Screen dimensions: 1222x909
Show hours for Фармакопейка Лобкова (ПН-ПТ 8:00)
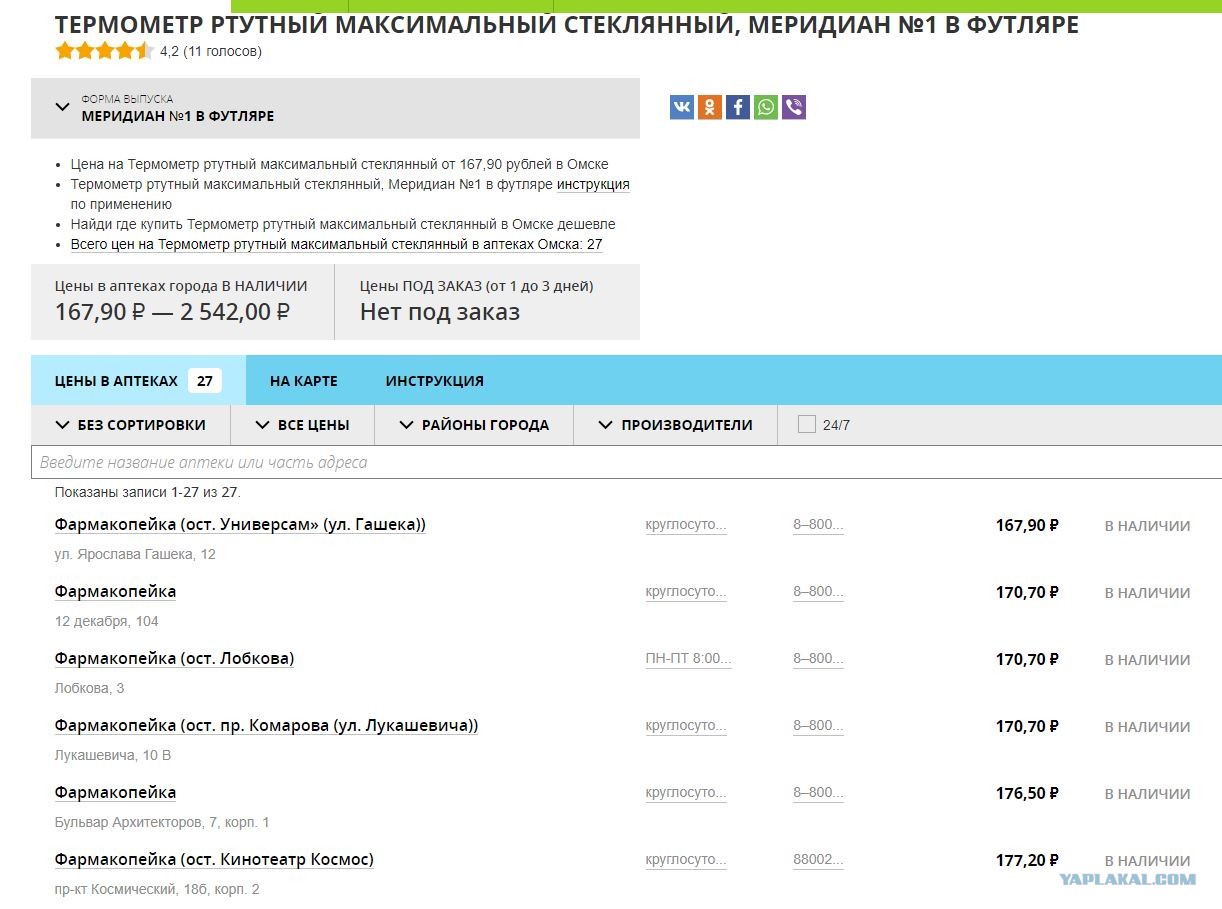point(688,659)
